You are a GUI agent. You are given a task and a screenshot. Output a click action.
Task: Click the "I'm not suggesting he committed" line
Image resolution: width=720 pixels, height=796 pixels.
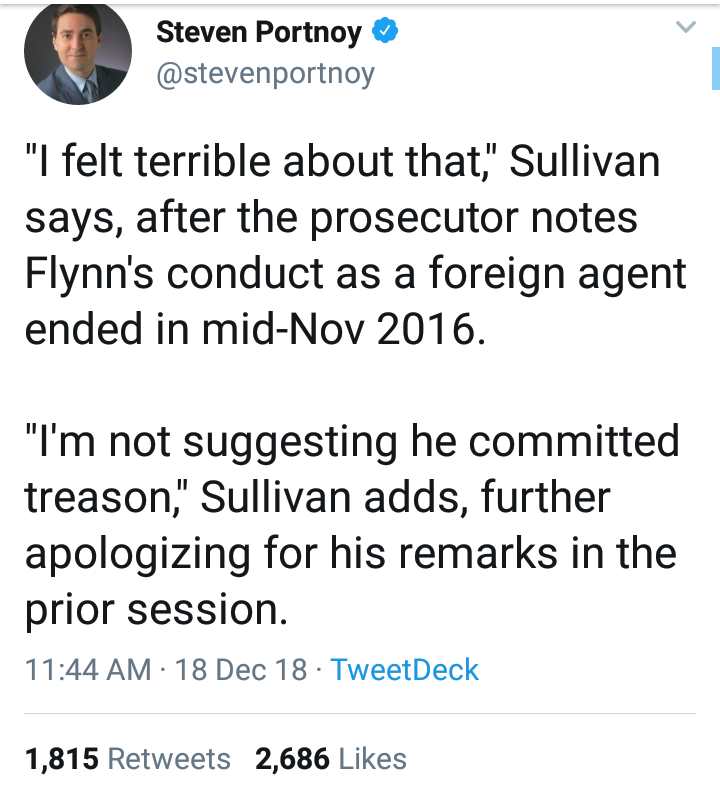click(351, 441)
